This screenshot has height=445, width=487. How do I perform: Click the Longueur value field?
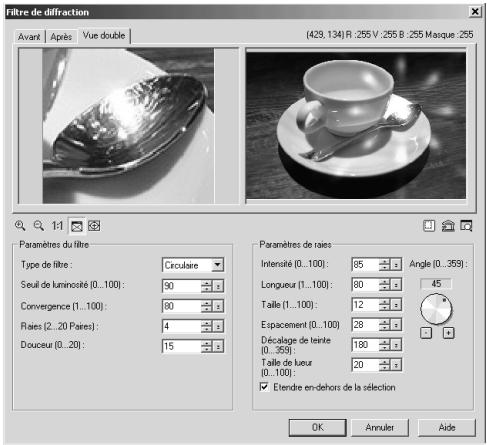click(366, 285)
